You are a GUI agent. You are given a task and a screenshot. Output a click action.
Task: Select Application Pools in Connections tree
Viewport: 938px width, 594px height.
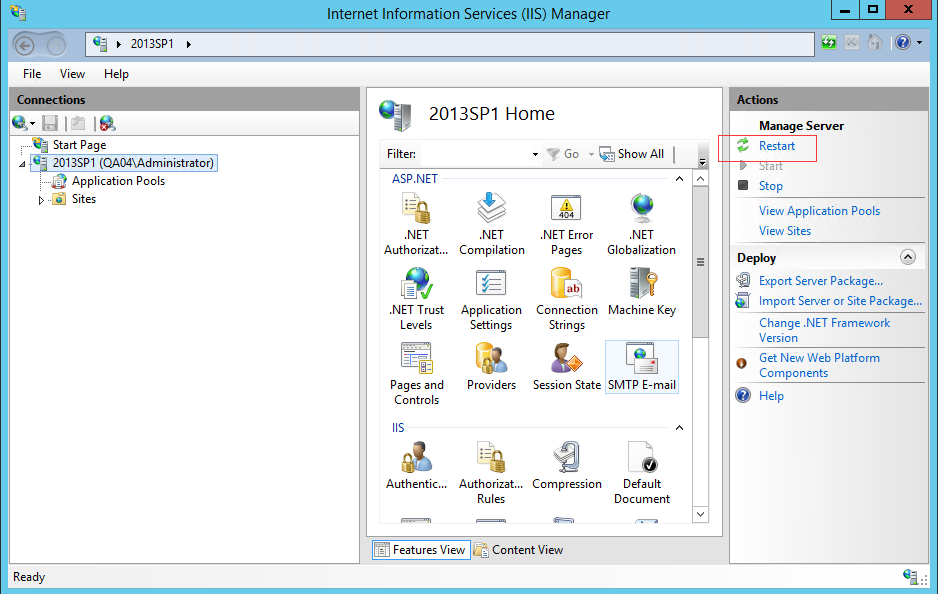[118, 181]
